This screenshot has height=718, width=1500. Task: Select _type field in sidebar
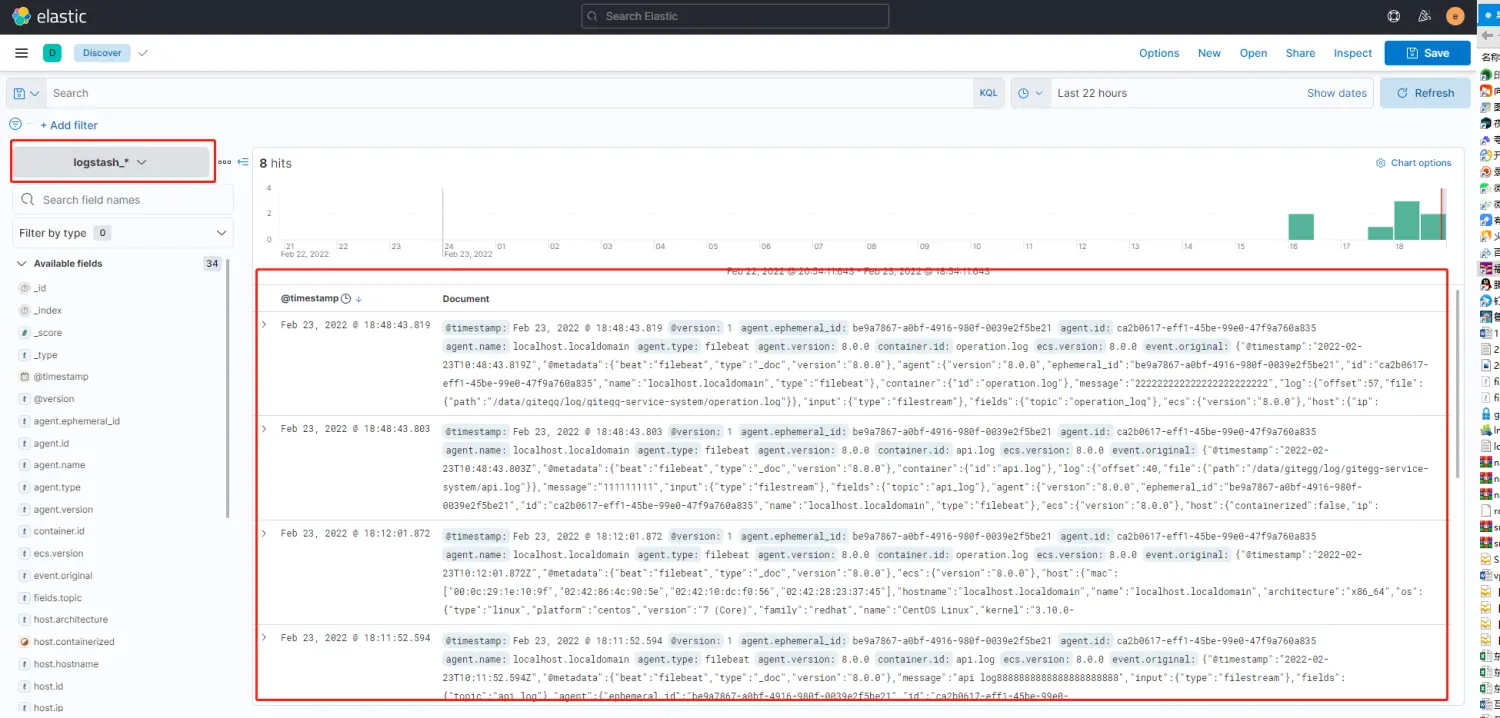coord(46,355)
